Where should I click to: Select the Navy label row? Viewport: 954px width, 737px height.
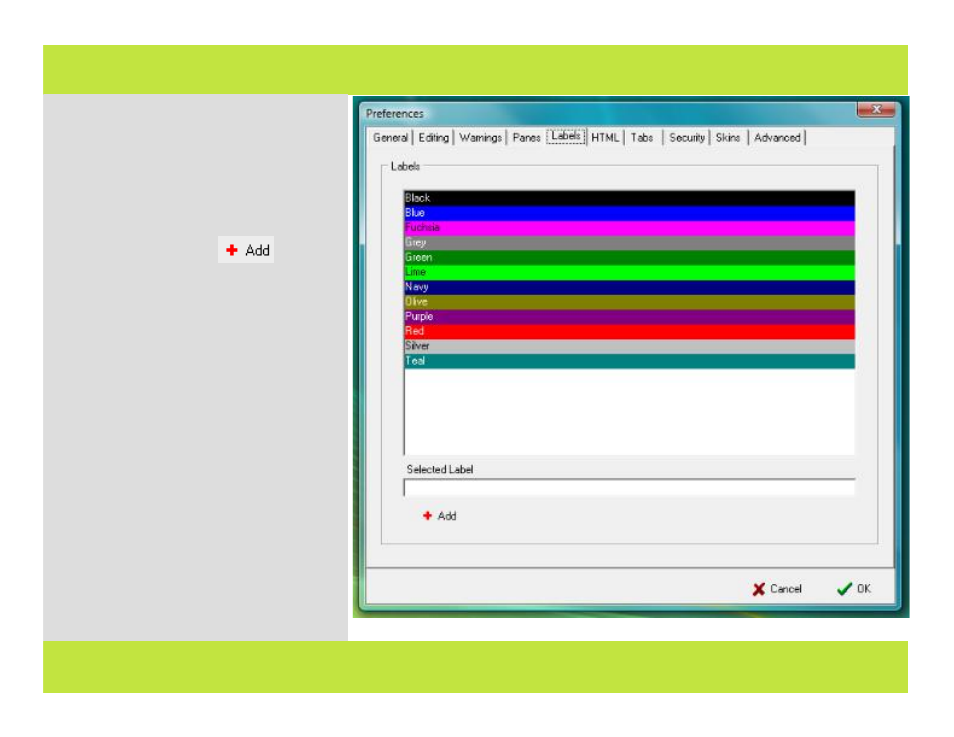pos(629,287)
